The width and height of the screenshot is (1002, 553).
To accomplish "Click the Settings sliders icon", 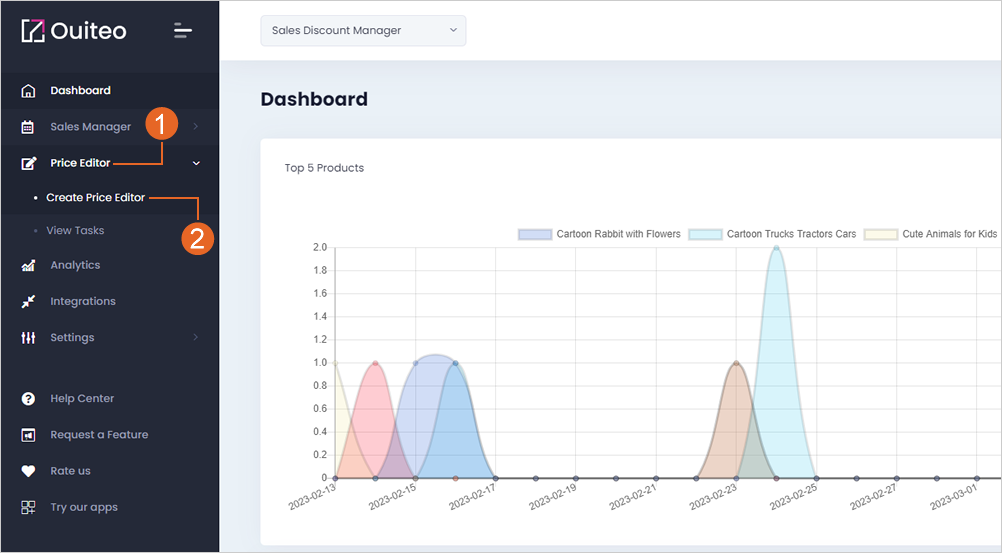I will coord(28,338).
